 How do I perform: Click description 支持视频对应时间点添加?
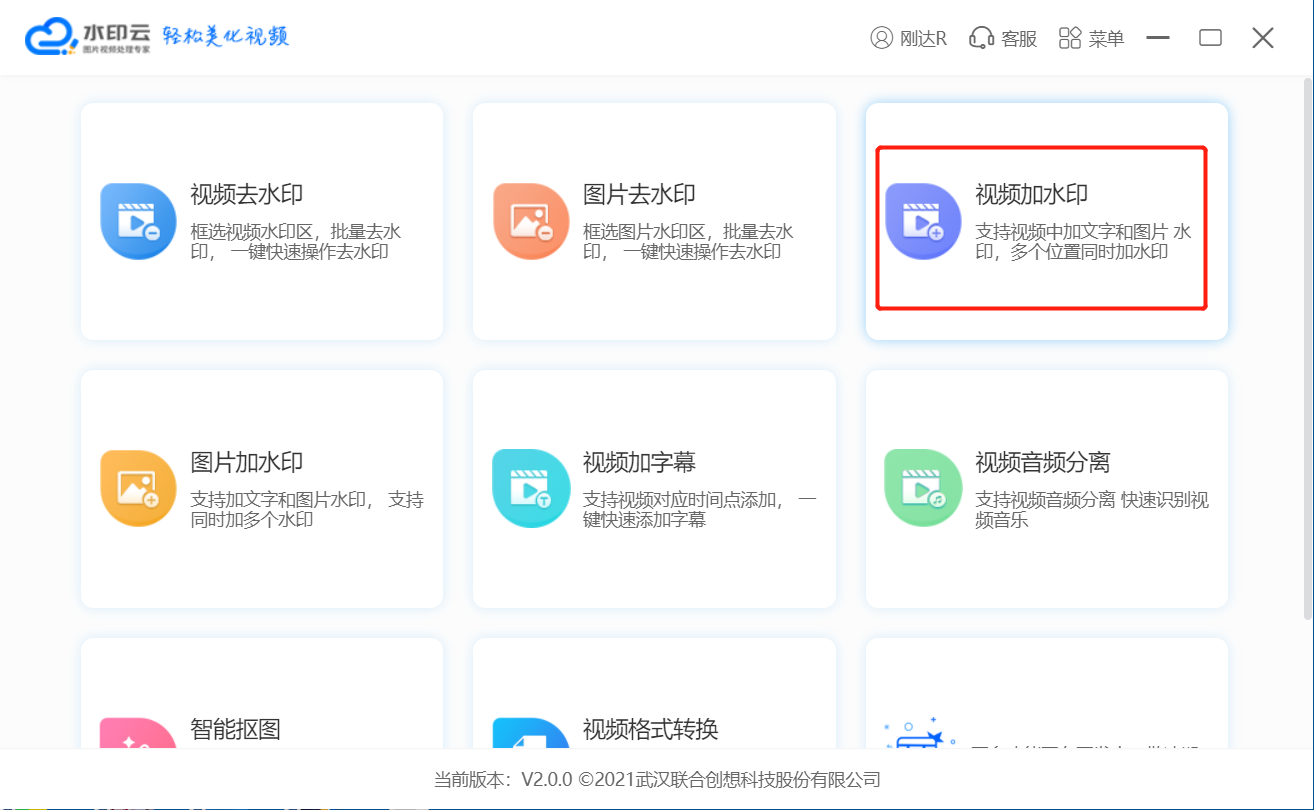(700, 510)
